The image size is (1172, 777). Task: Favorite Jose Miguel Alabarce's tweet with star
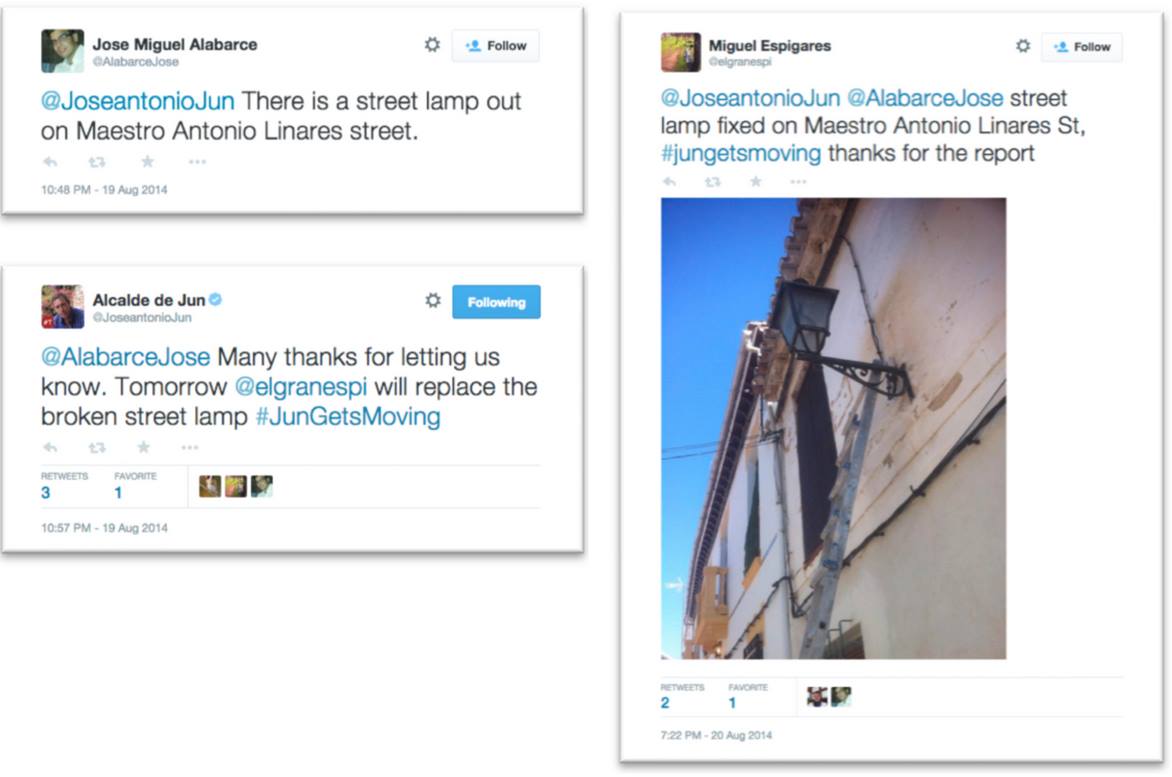coord(147,161)
